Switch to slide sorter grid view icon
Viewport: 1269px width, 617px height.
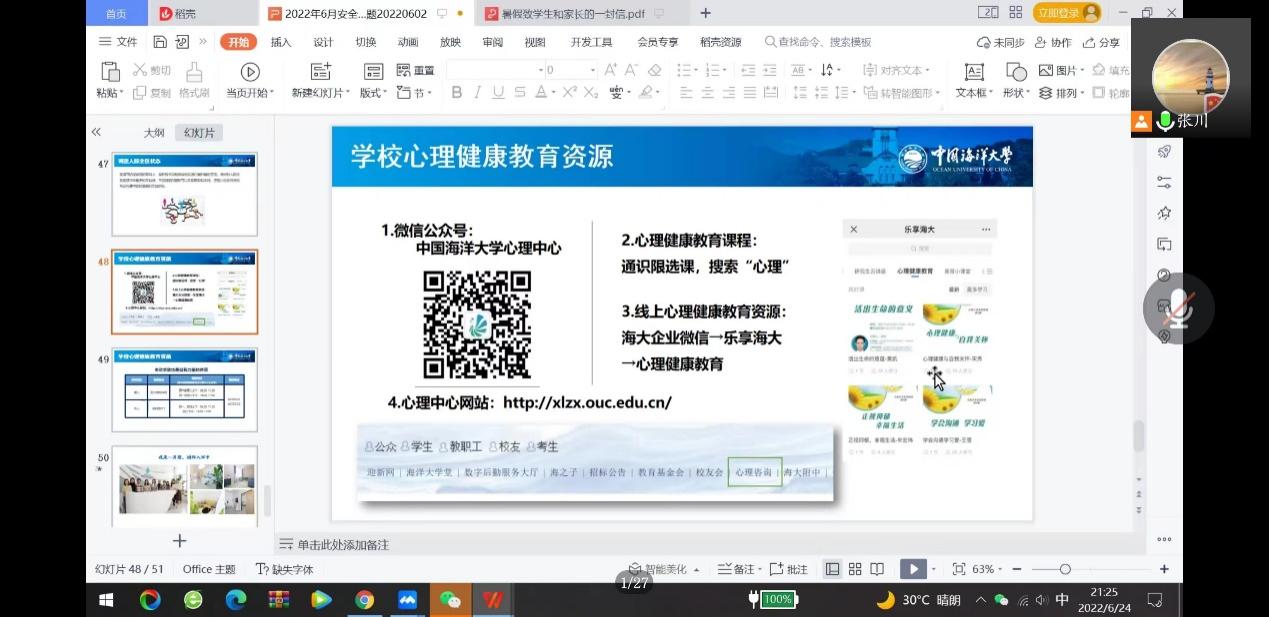pos(855,569)
